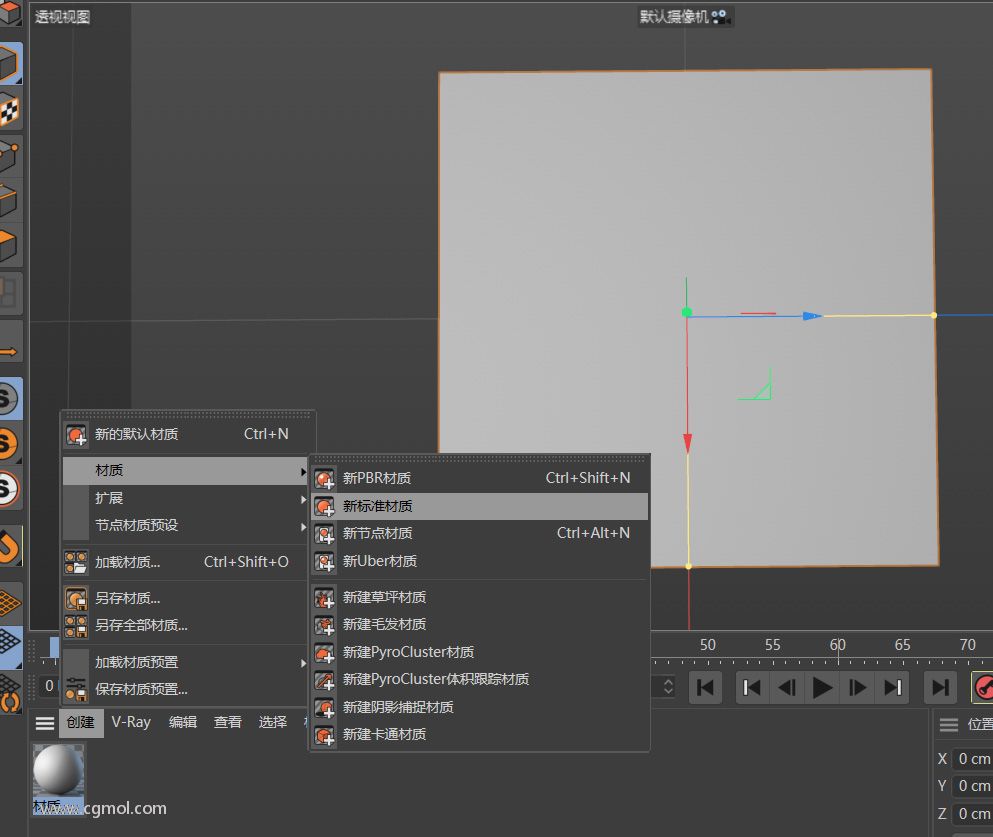Switch to Polygons mode in left toolbar
Image resolution: width=993 pixels, height=837 pixels.
point(10,245)
